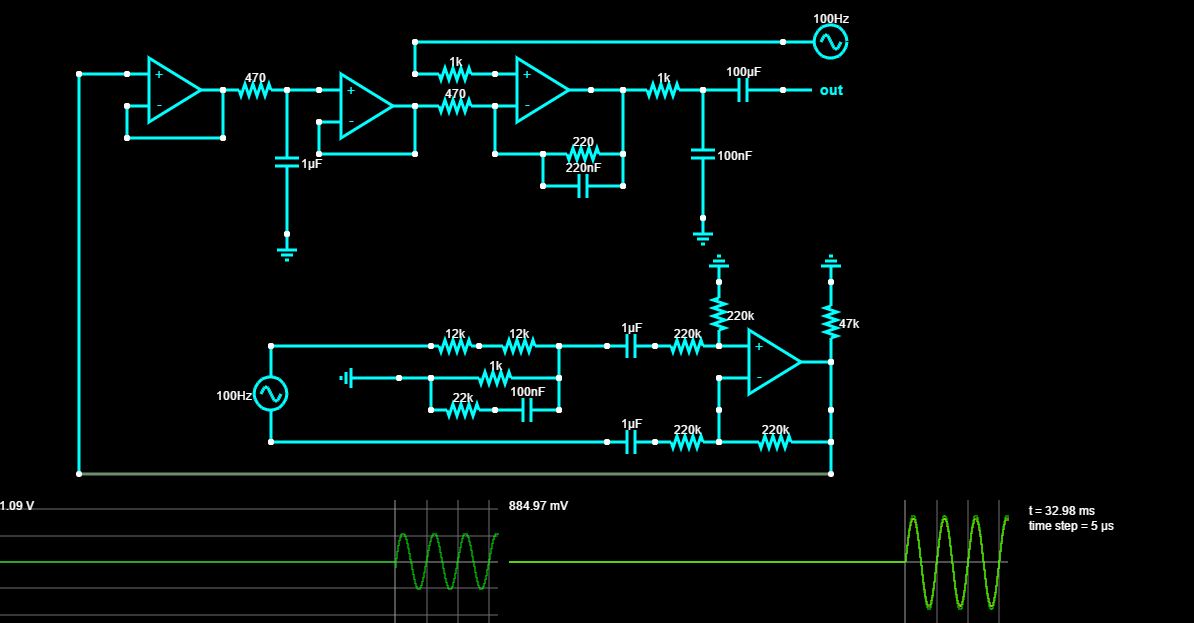Viewport: 1194px width, 623px height.
Task: Select the vertical 100nF capacitor near the output
Action: pyautogui.click(x=702, y=154)
